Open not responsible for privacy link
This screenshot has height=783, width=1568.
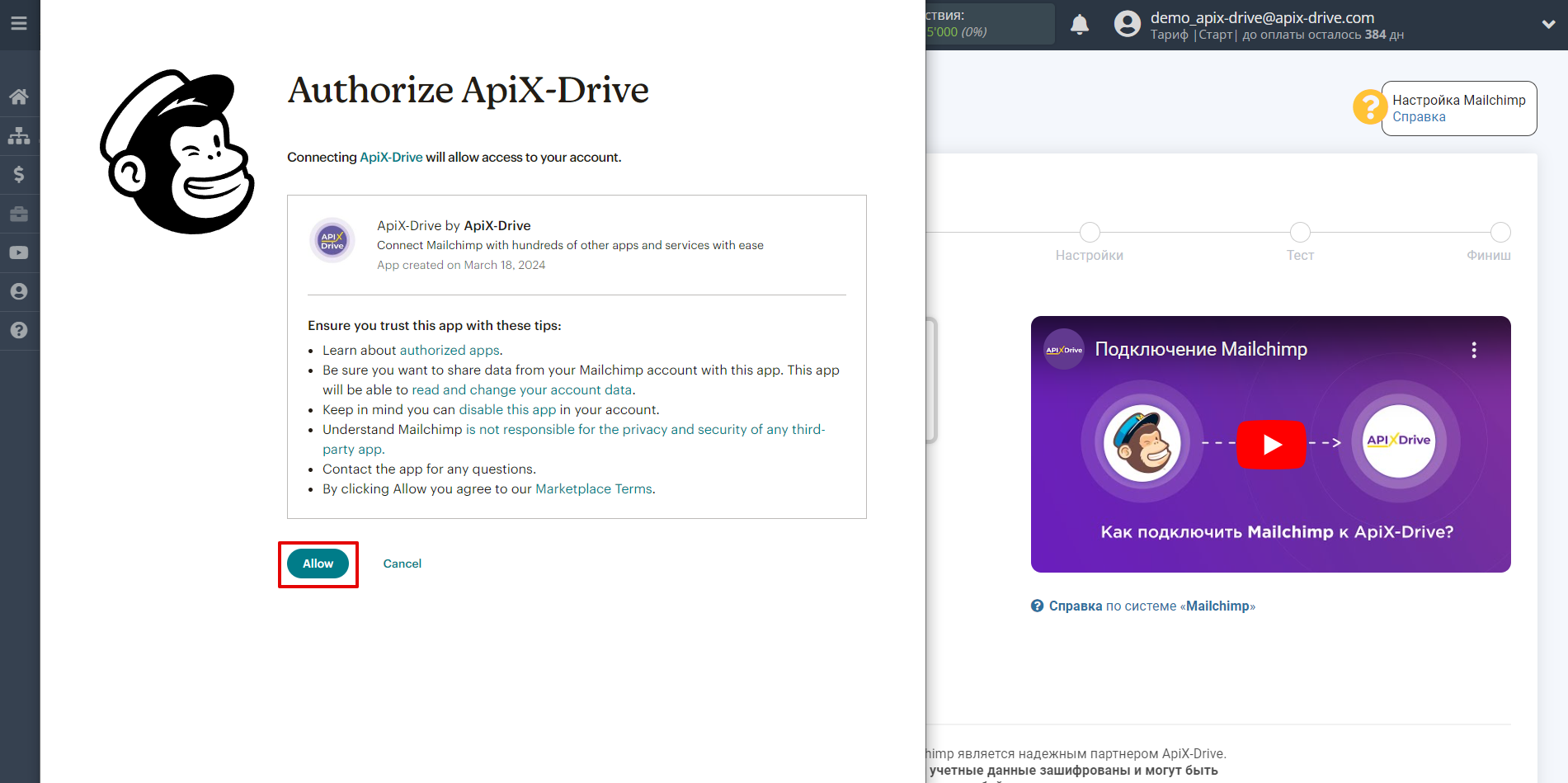pyautogui.click(x=573, y=440)
